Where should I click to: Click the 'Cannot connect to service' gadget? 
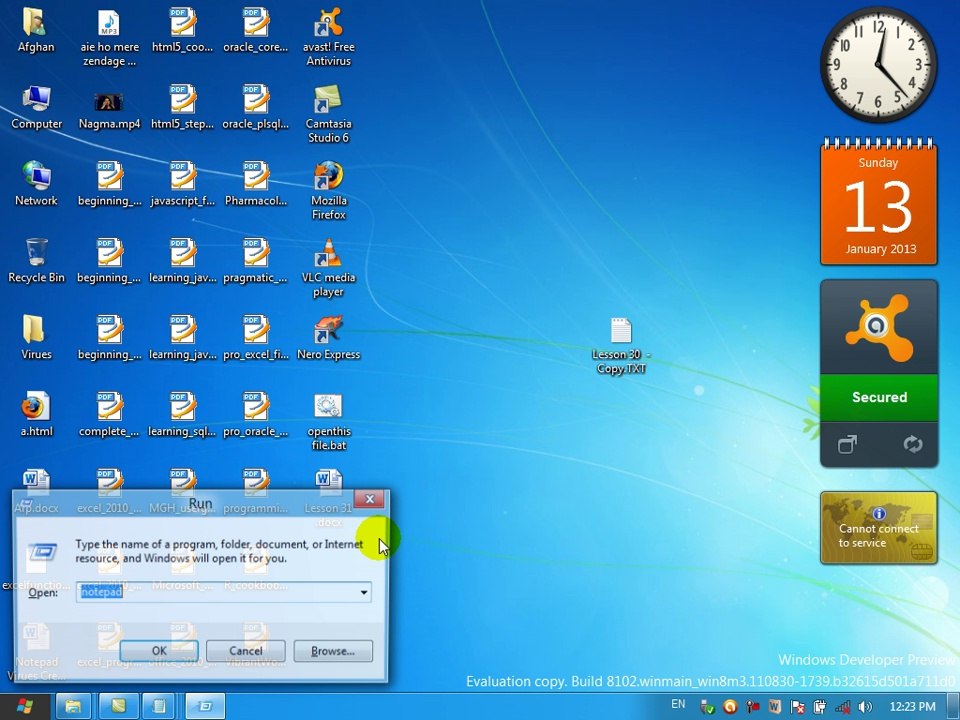point(879,528)
